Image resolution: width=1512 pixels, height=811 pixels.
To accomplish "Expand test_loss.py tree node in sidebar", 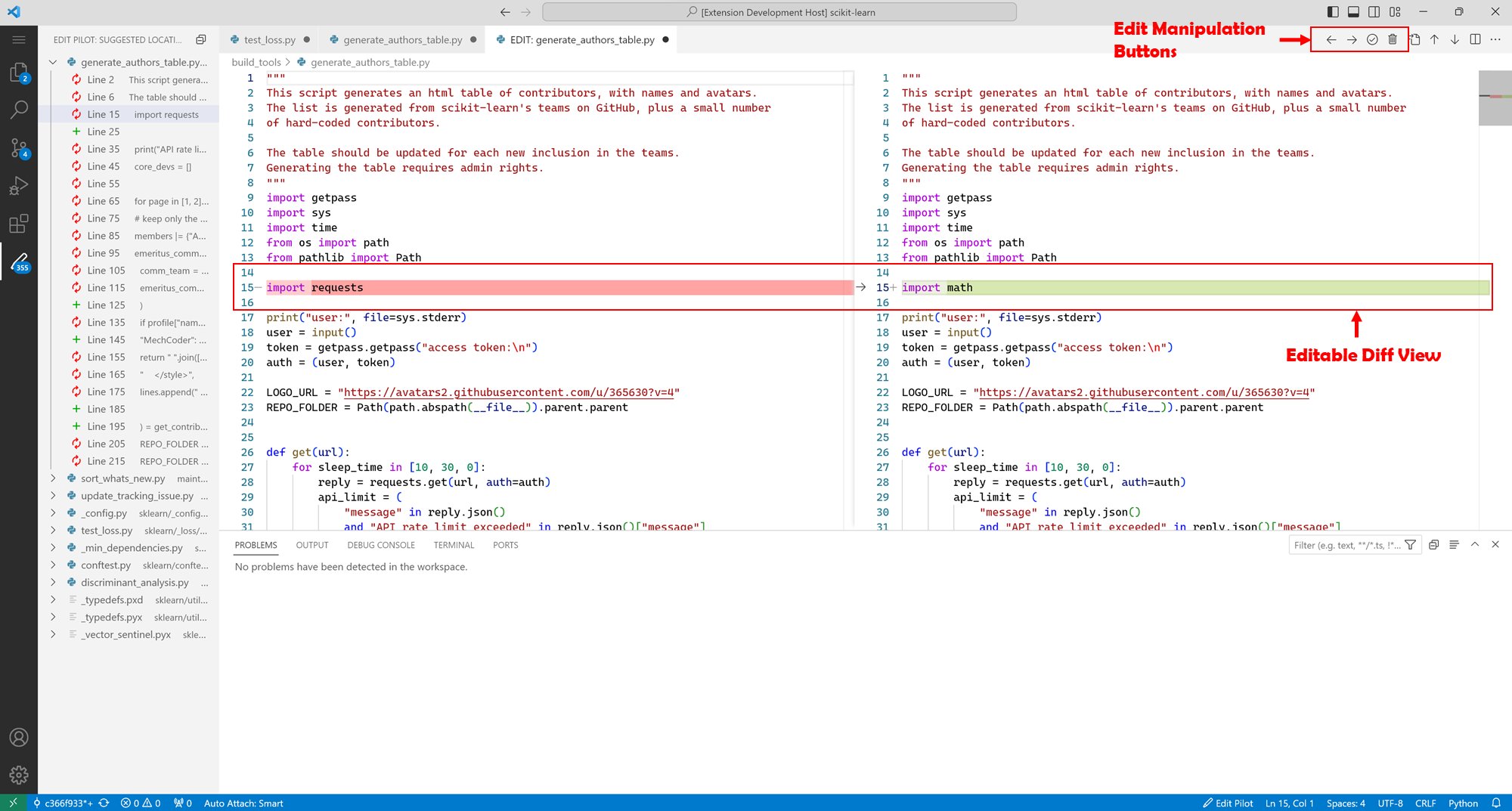I will tap(53, 531).
